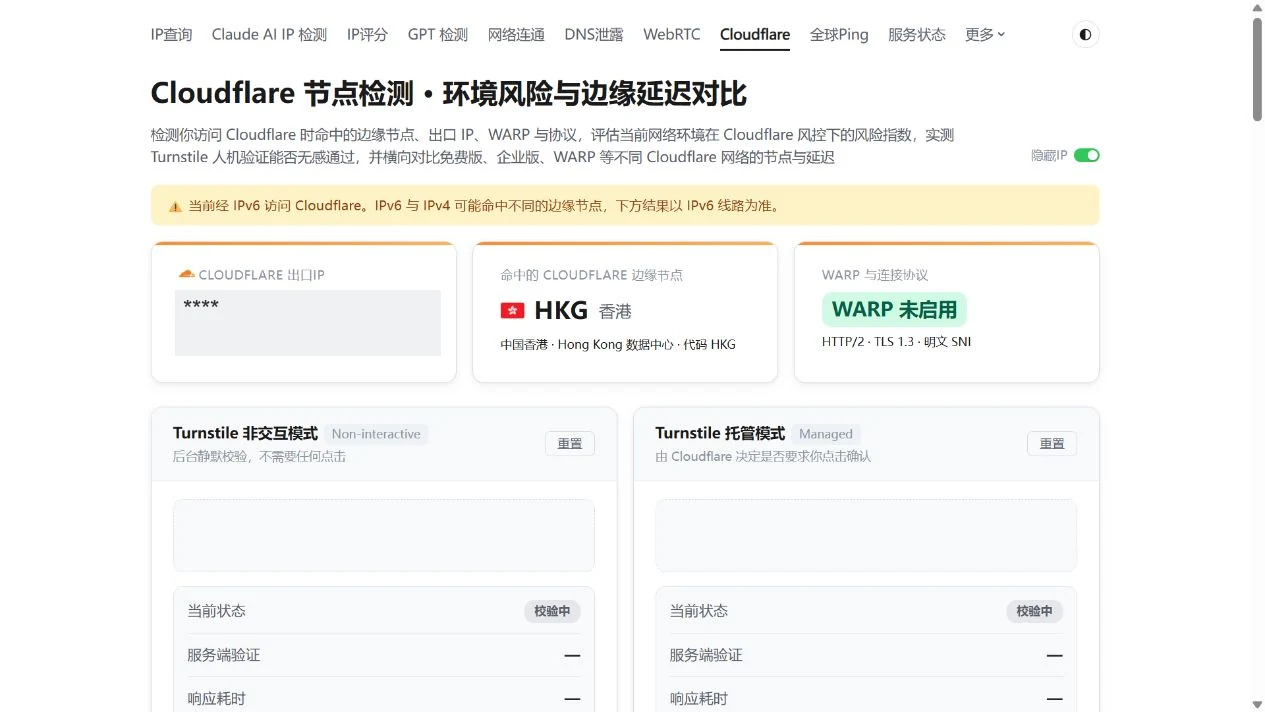1265x712 pixels.
Task: Click 响应耗时 row in 托管模式 card
Action: point(866,698)
